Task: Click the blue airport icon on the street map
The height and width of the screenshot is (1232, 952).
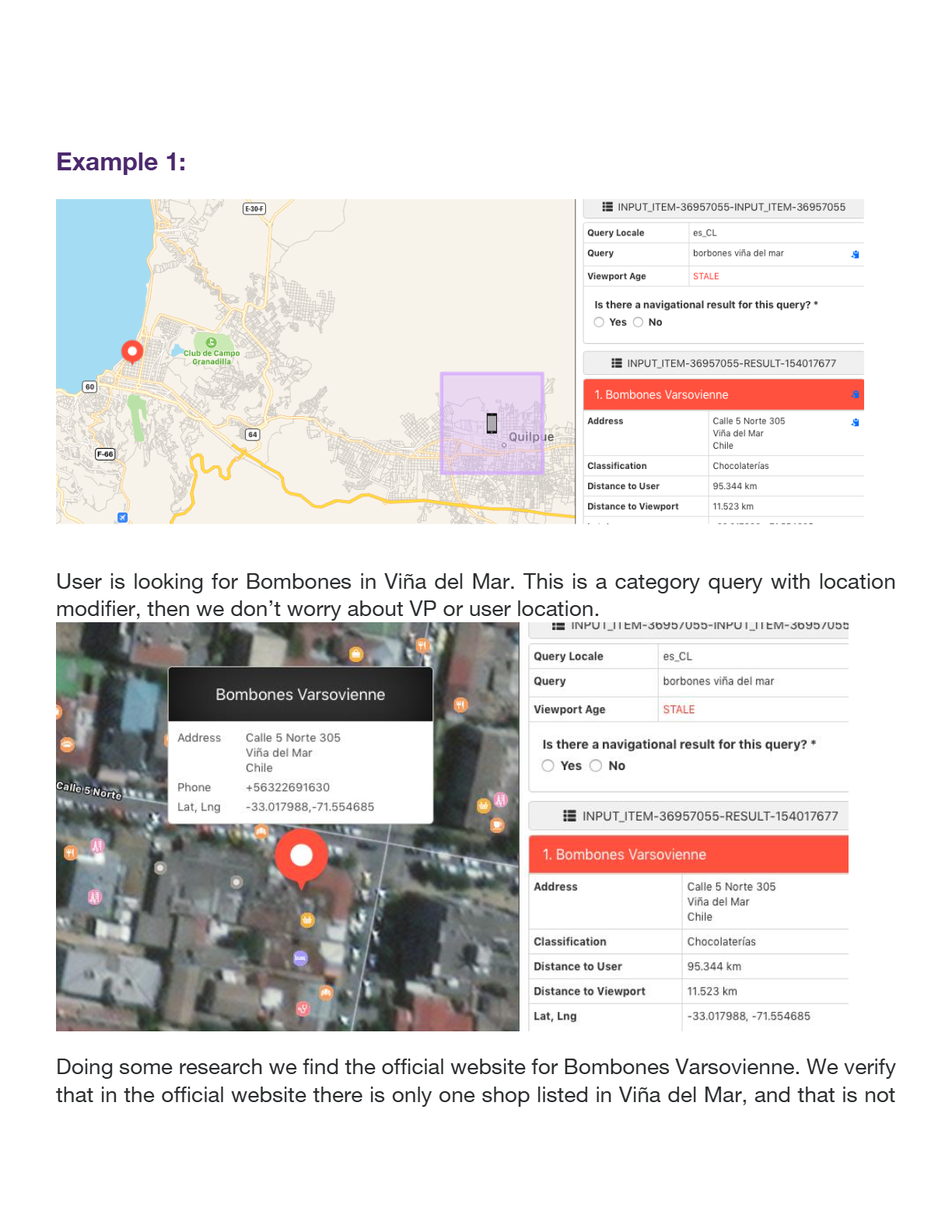Action: pyautogui.click(x=122, y=517)
